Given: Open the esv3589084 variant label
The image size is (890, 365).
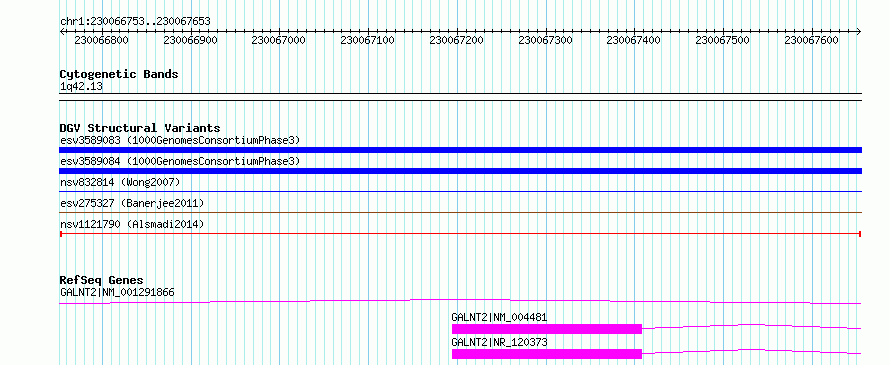Looking at the screenshot, I should tap(180, 161).
